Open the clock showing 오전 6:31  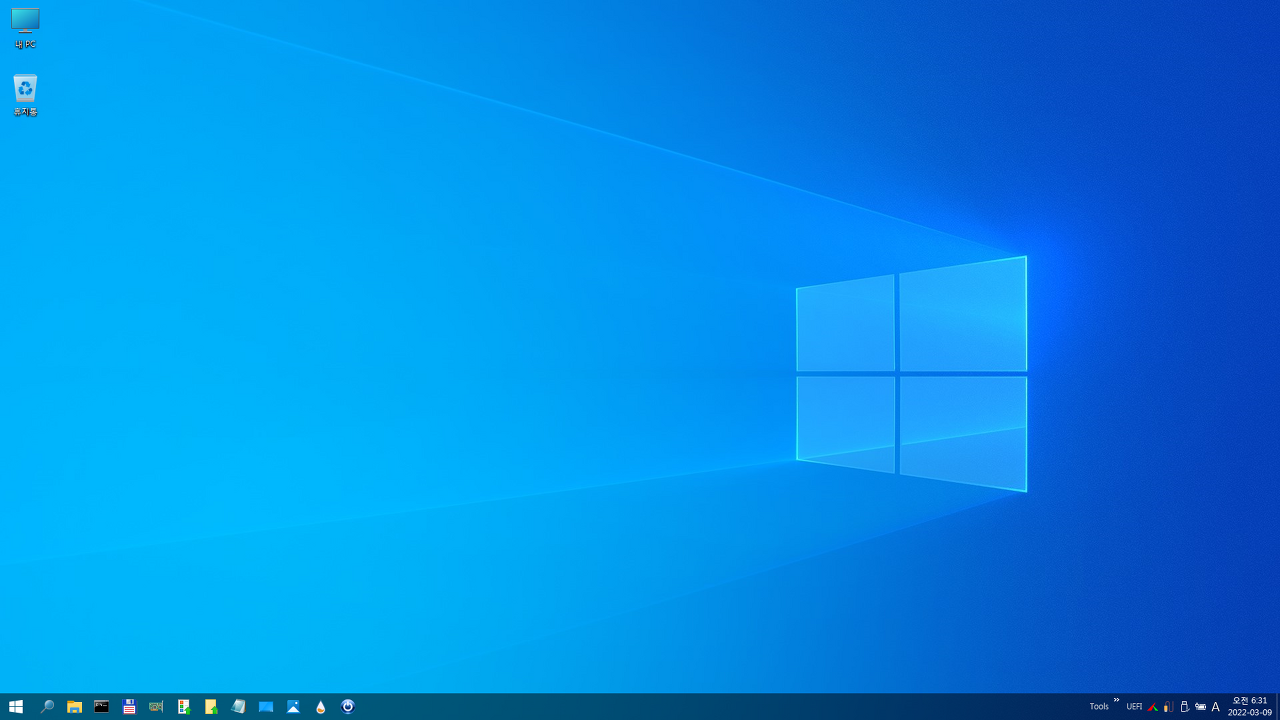click(x=1250, y=706)
